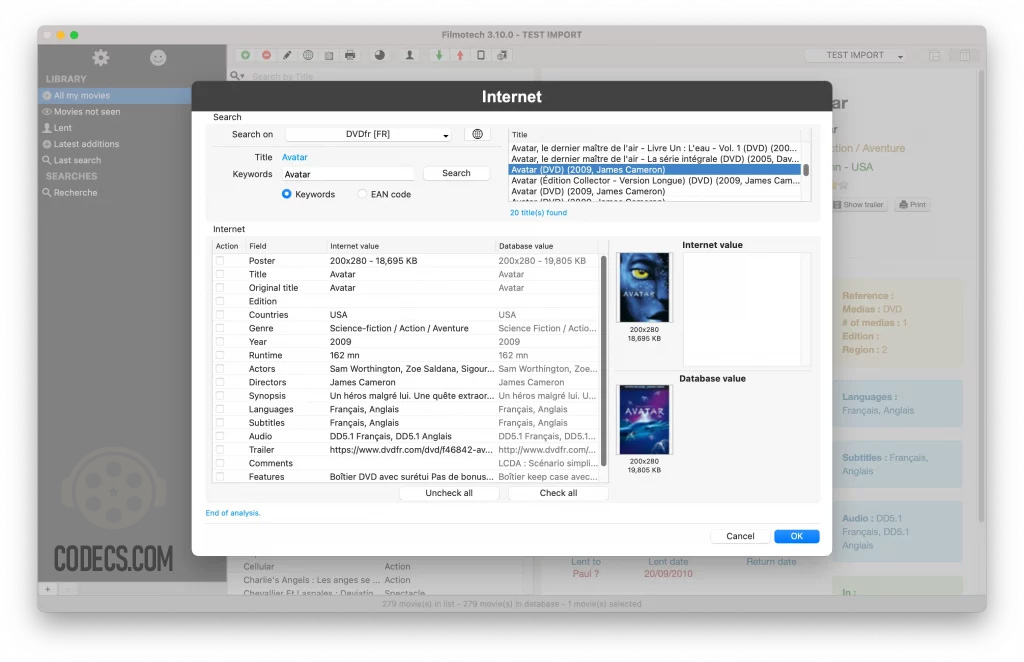Click the person lending icon in toolbar
This screenshot has height=662, width=1024.
coord(409,55)
